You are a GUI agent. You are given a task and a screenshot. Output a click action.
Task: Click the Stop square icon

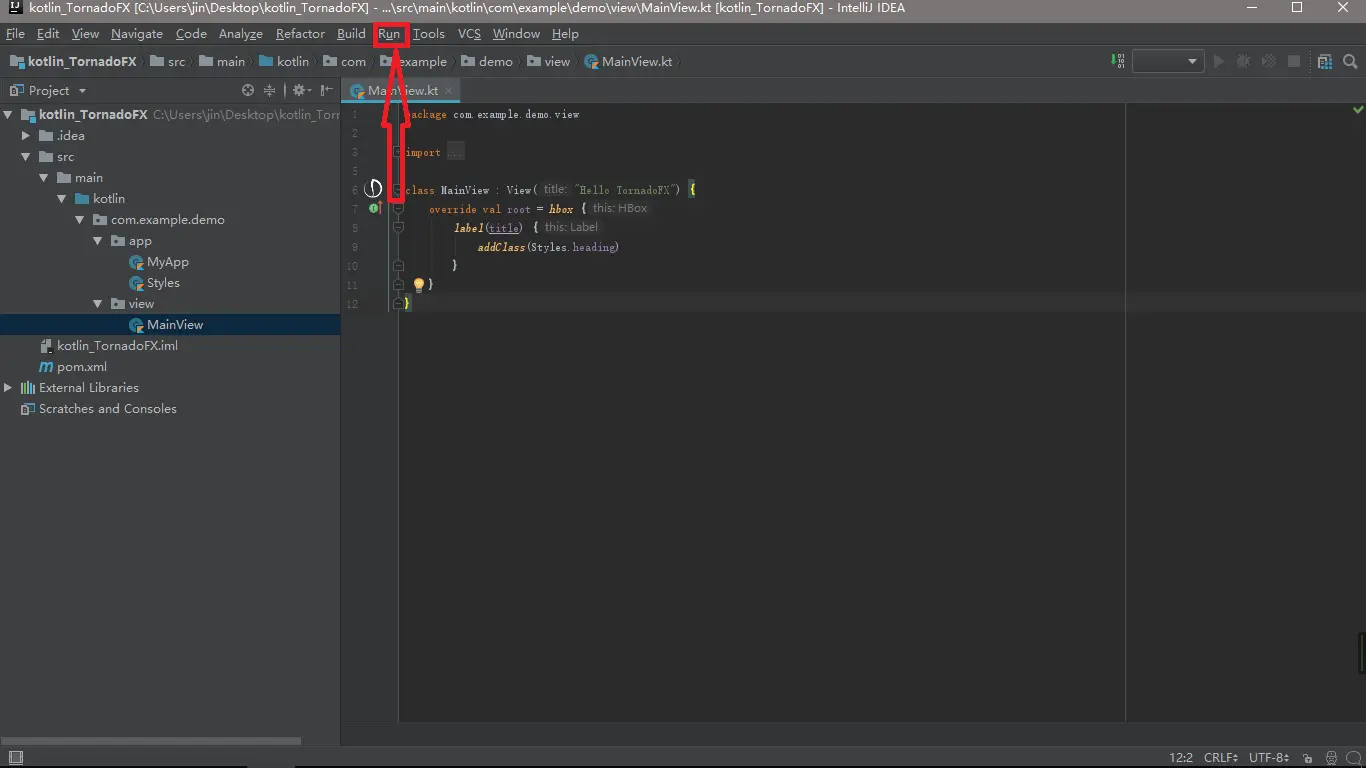(1293, 61)
